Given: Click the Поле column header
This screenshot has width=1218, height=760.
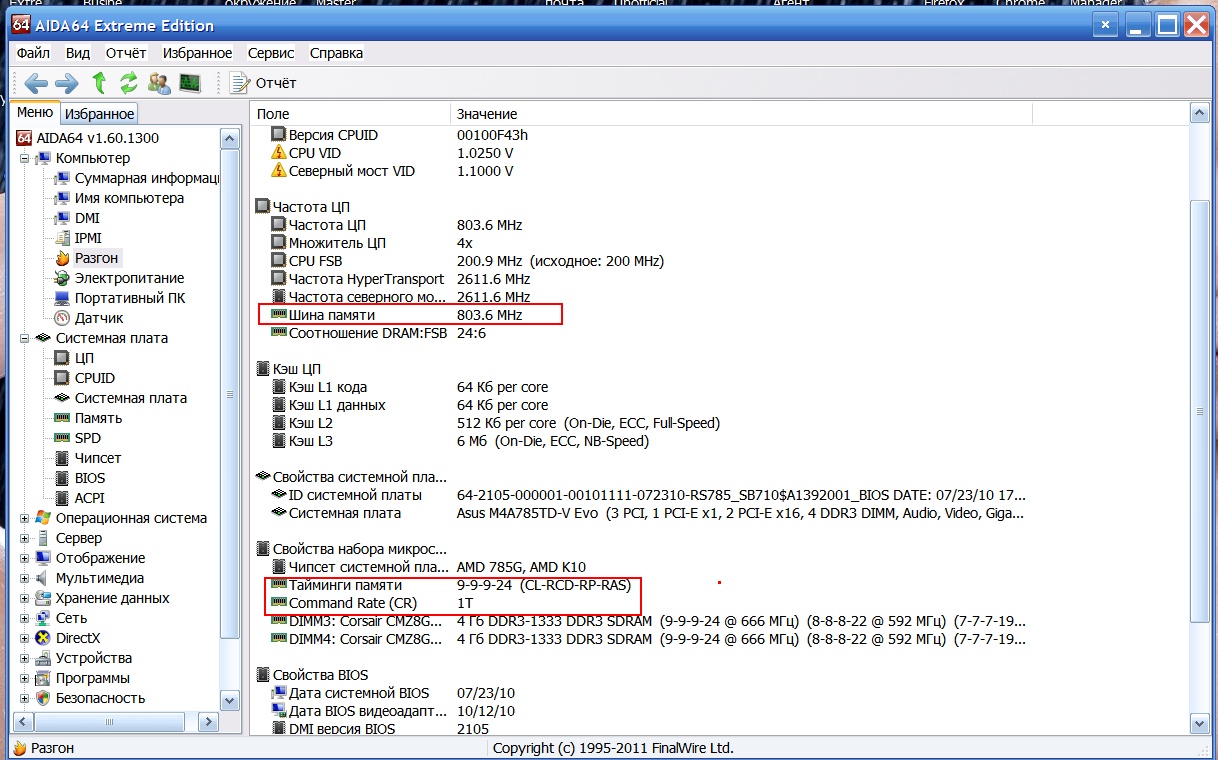Looking at the screenshot, I should tap(350, 114).
